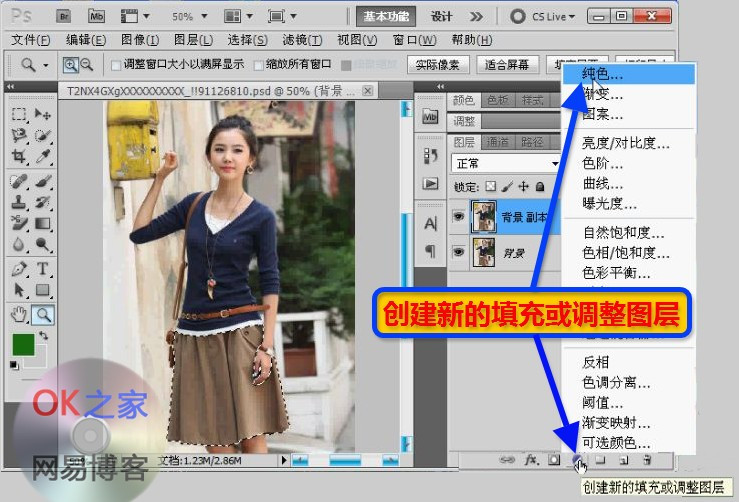Select the Zoom tool in toolbox
The width and height of the screenshot is (739, 502).
(43, 315)
